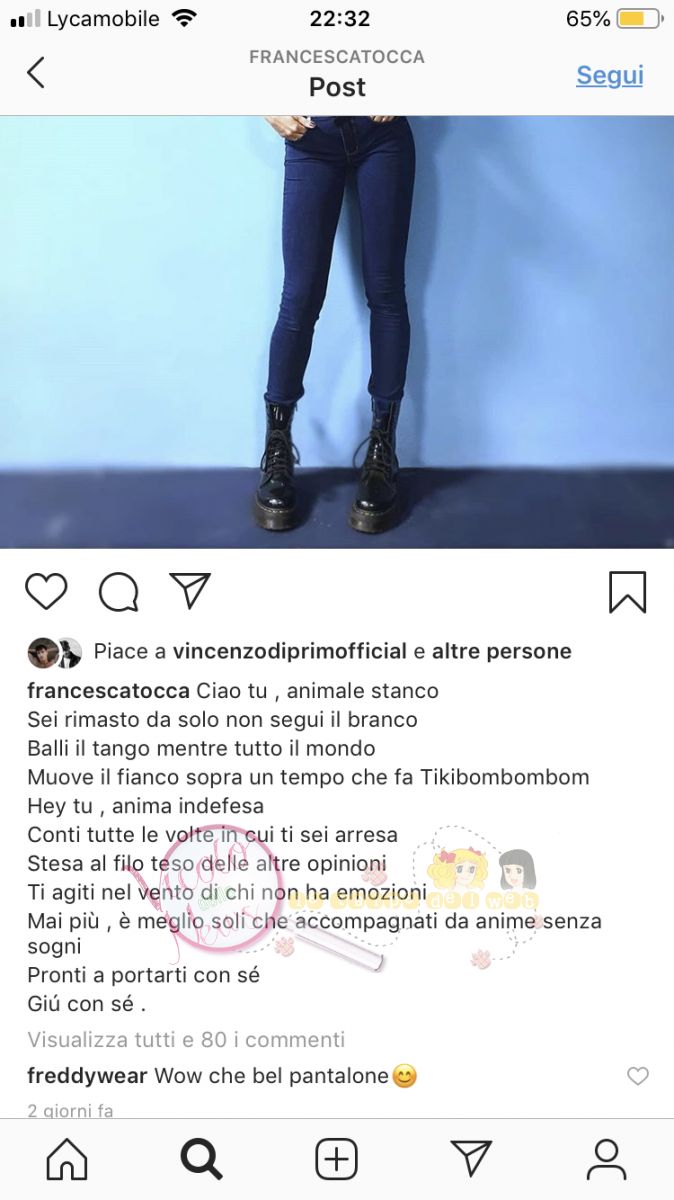Go back using the top-left arrow

pyautogui.click(x=36, y=73)
